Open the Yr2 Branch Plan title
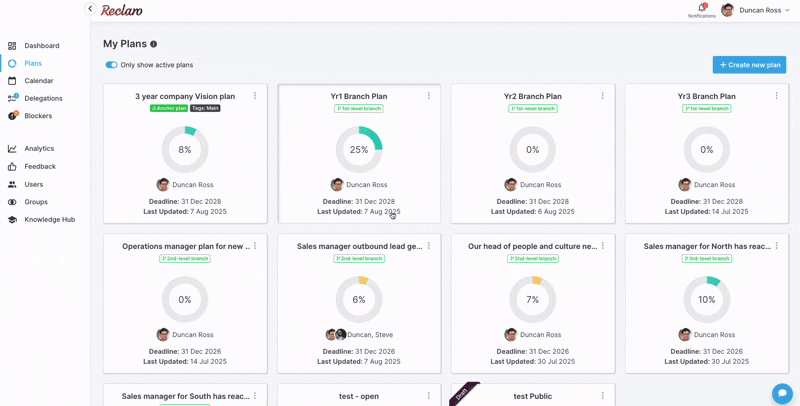The image size is (800, 406). 533,96
